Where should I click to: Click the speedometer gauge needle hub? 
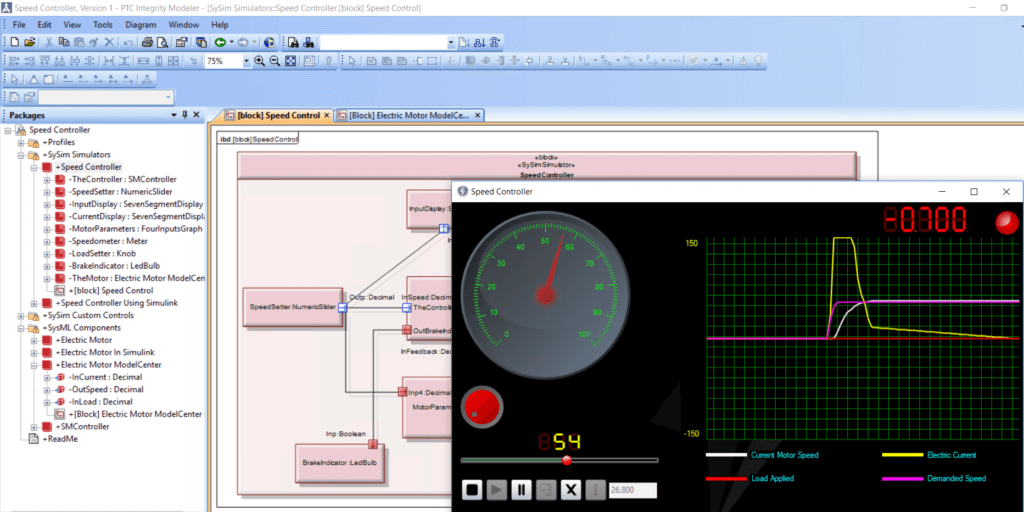coord(545,296)
